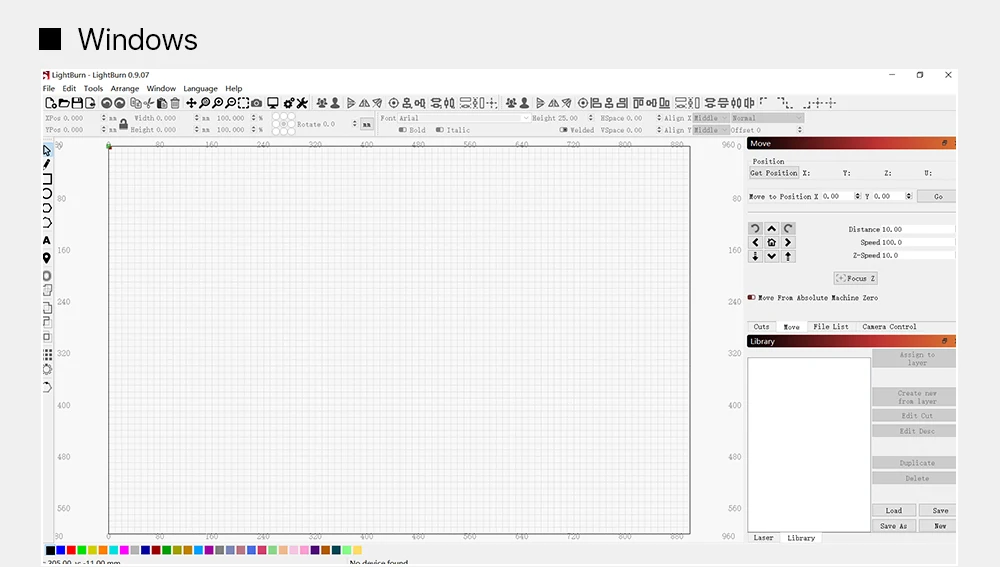Click the Save disk icon in toolbar
Viewport: 1000px width, 567px height.
pyautogui.click(x=77, y=103)
